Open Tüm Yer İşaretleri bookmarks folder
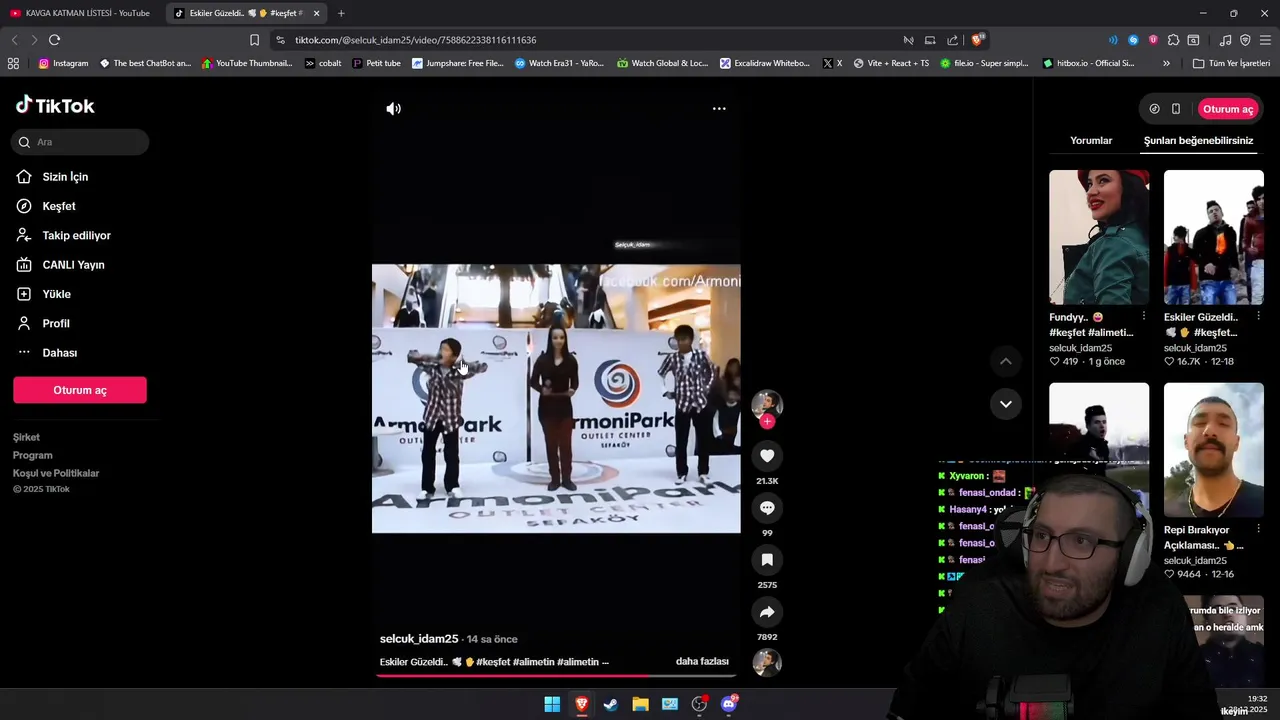1280x720 pixels. point(1231,63)
